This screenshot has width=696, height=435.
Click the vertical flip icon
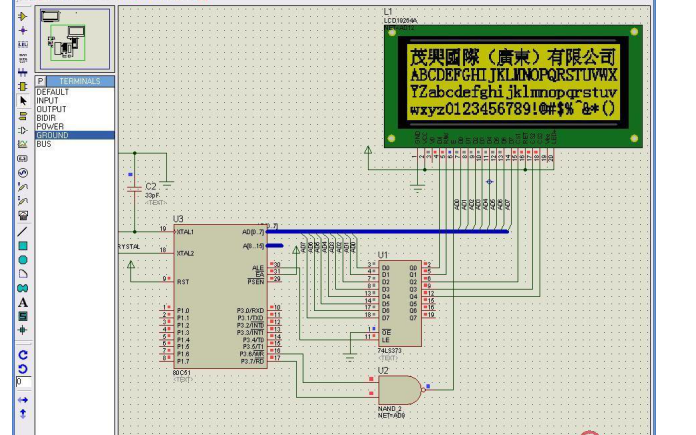point(23,414)
